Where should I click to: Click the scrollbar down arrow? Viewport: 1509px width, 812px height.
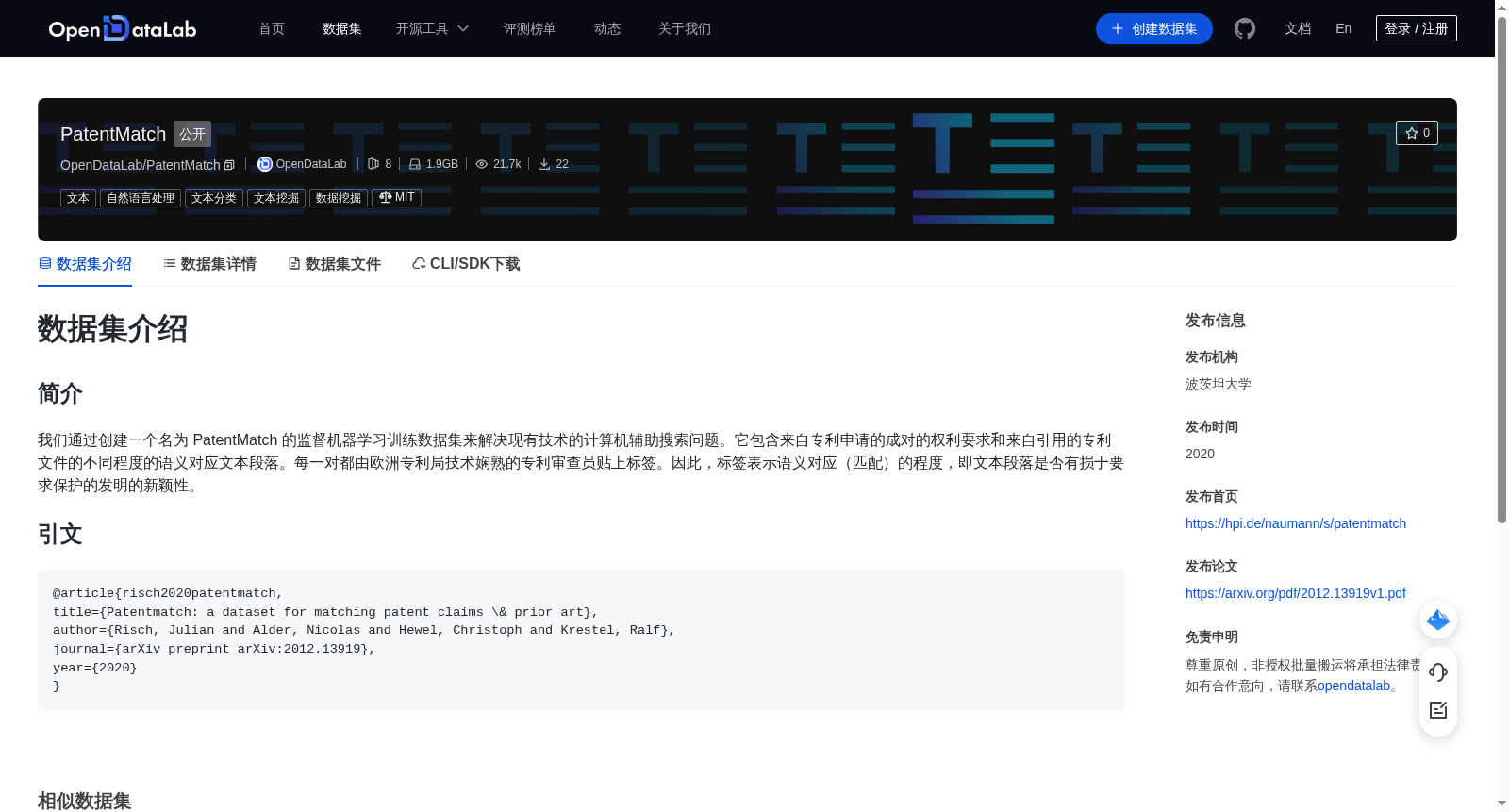click(x=1501, y=804)
